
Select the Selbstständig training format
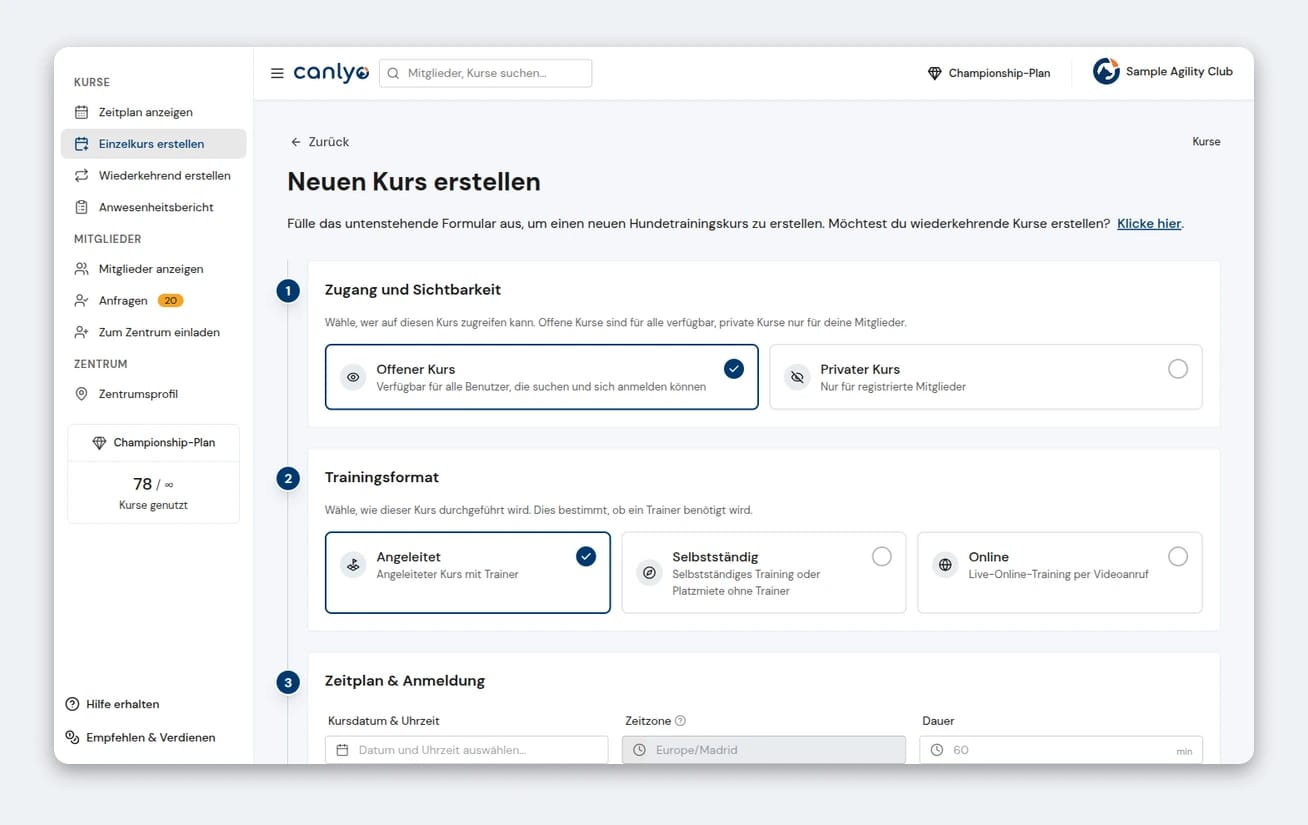pyautogui.click(x=764, y=573)
